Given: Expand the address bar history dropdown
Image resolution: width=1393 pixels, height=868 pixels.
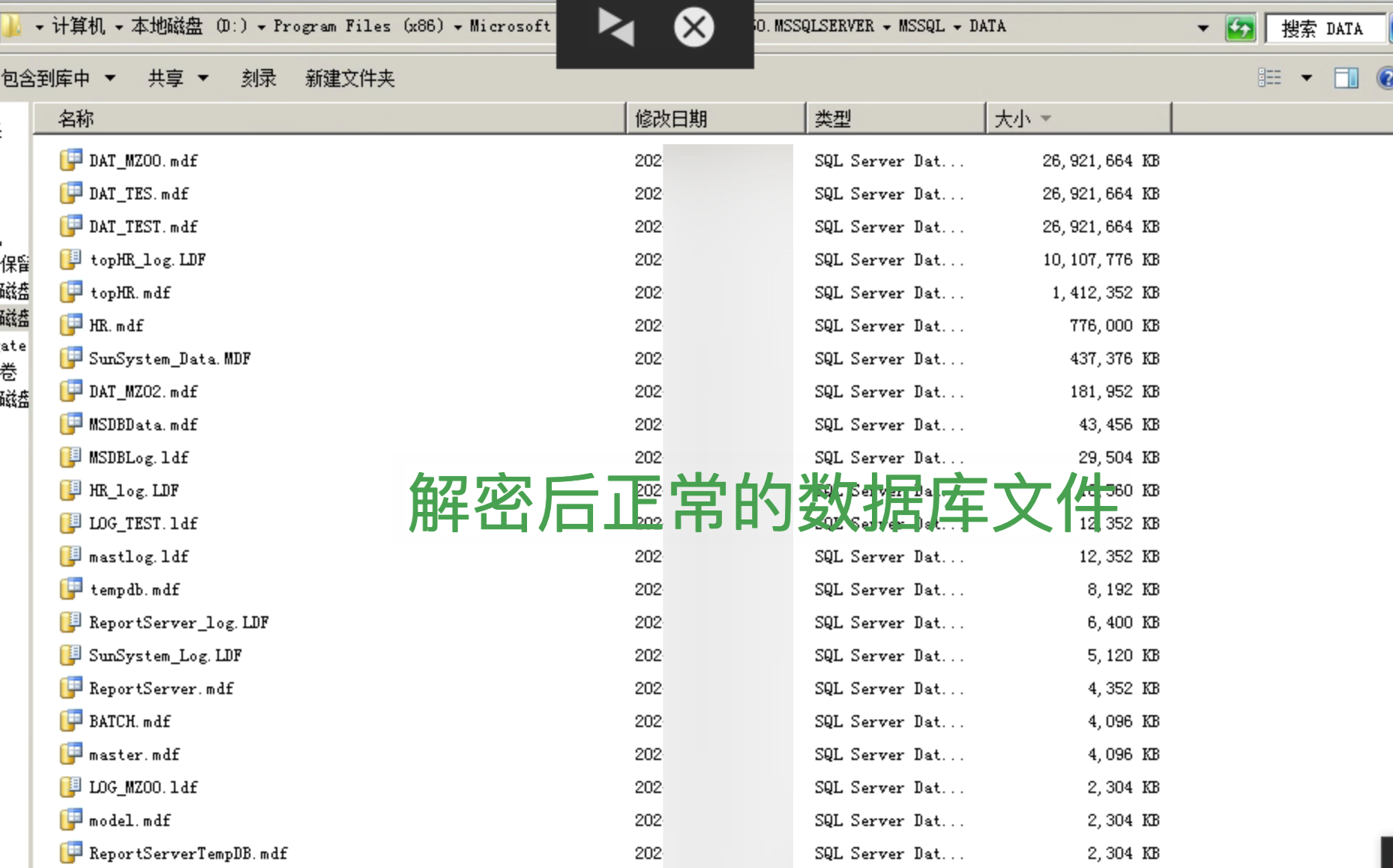Looking at the screenshot, I should coord(1203,28).
